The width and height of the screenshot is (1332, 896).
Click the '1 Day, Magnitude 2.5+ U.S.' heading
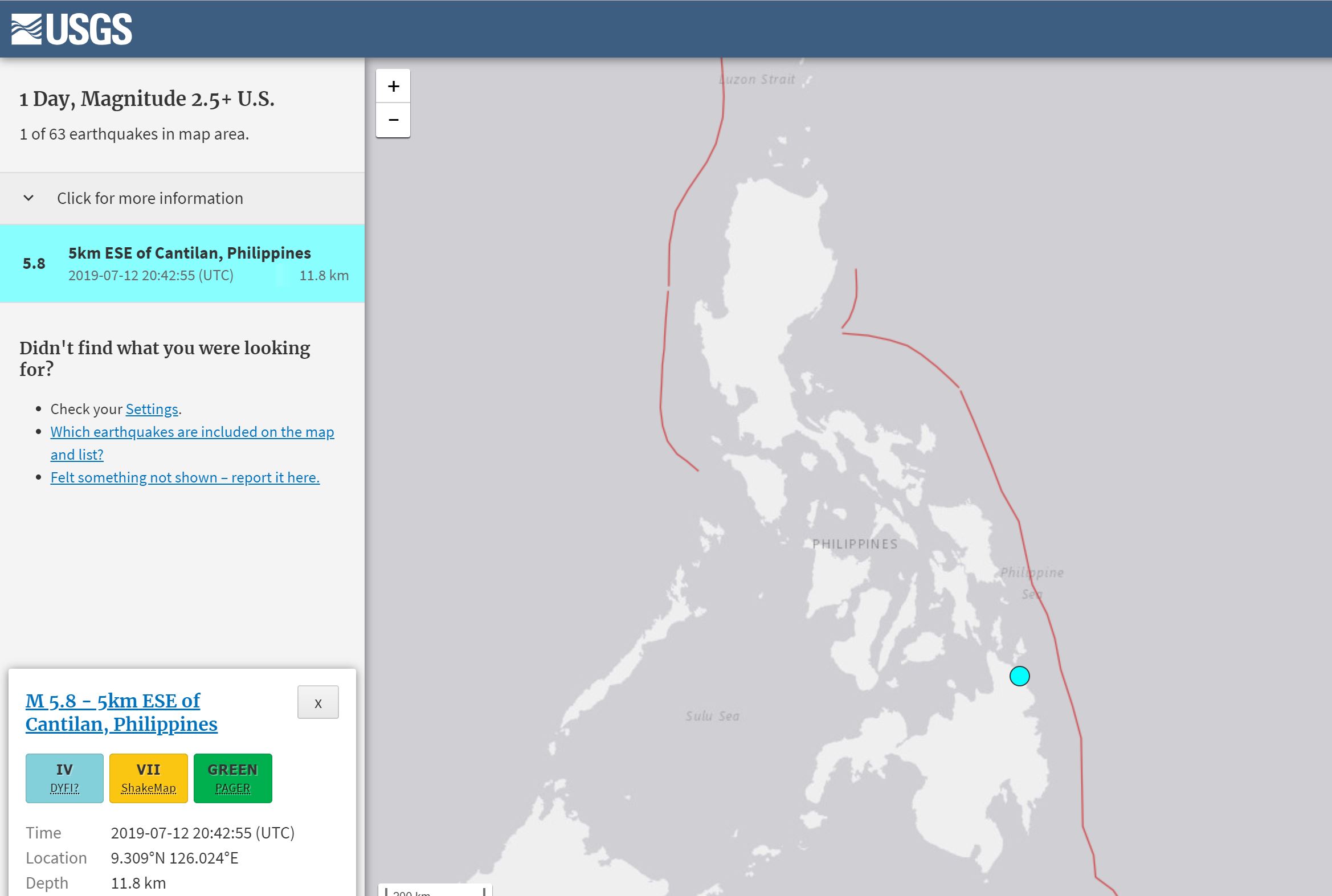[x=147, y=99]
